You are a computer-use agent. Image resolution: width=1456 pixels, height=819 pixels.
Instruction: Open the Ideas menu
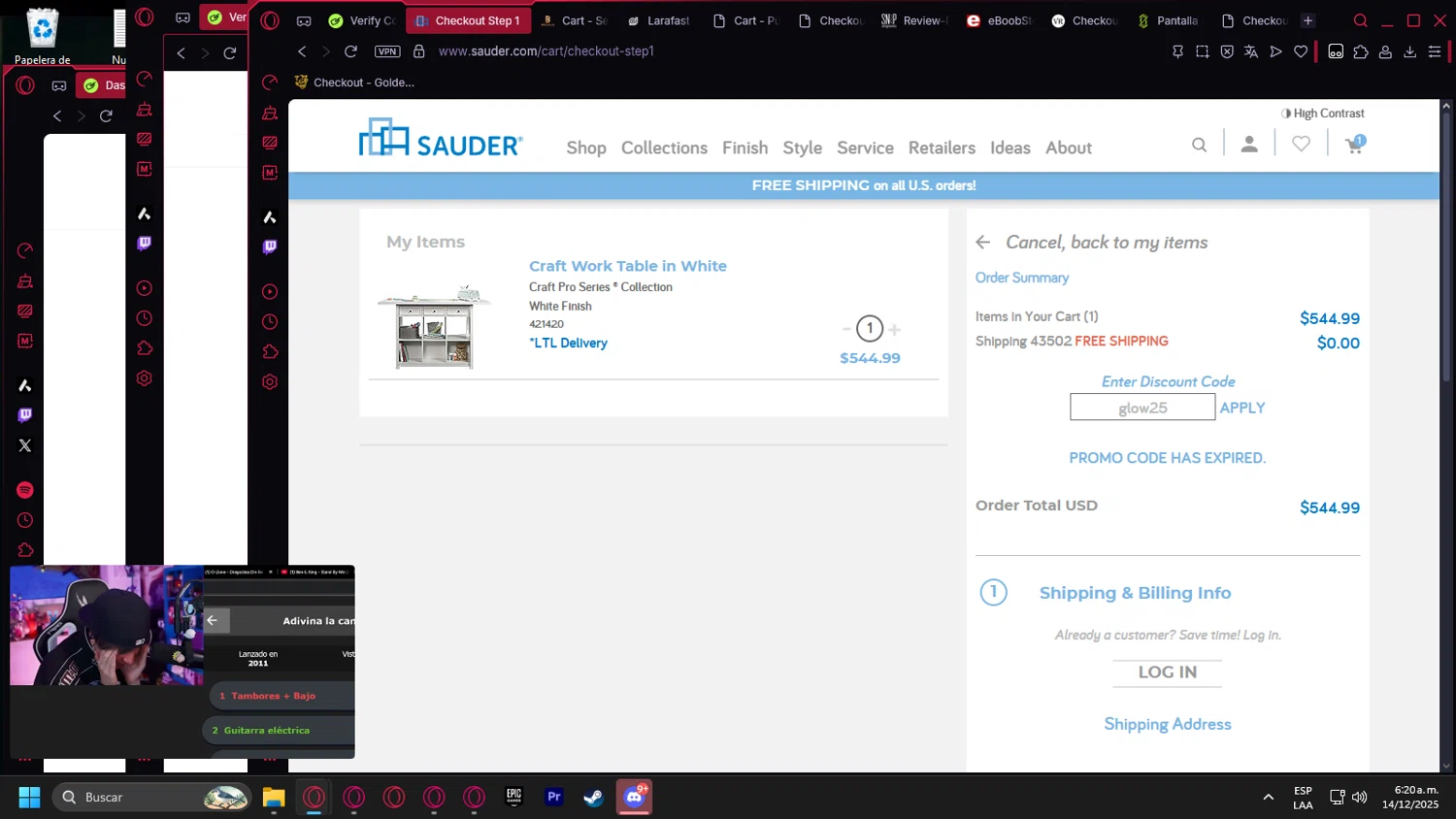[1010, 147]
